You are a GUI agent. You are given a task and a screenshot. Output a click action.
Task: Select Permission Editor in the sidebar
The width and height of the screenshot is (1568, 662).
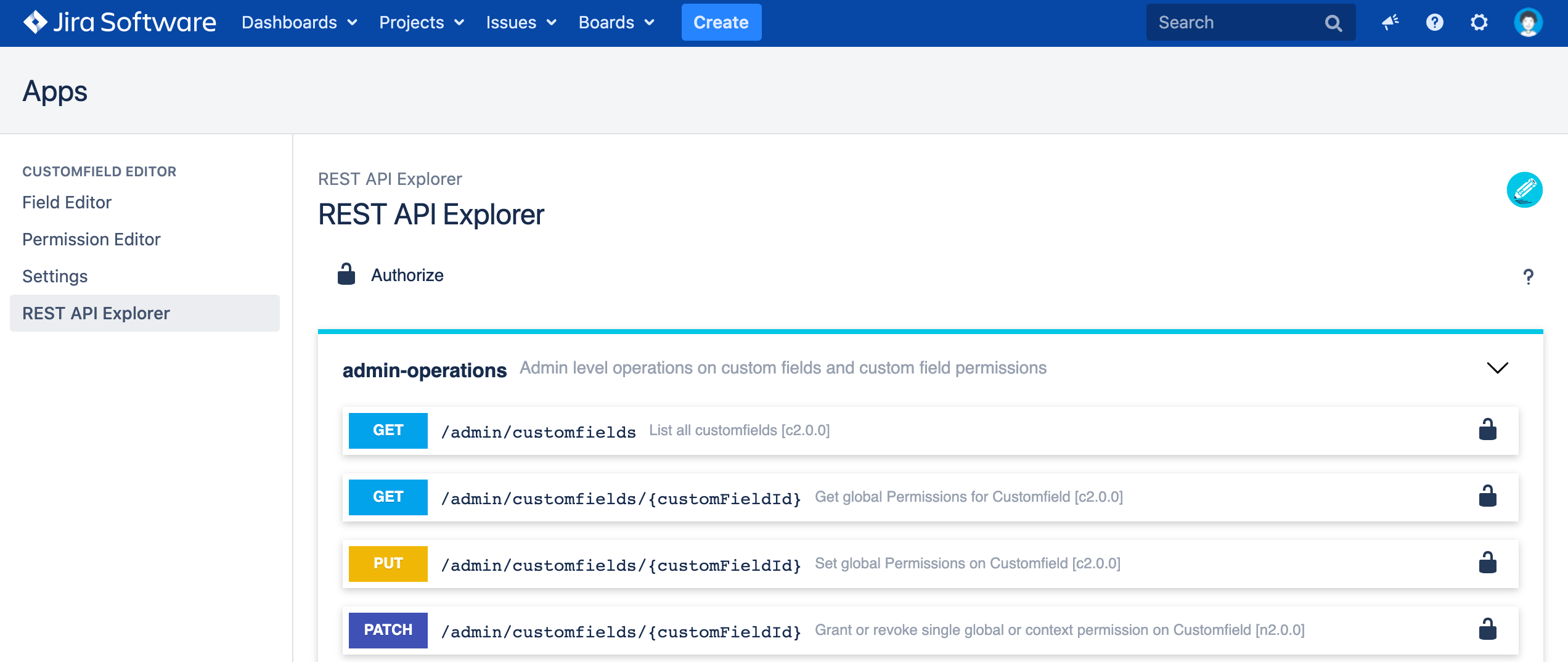pos(91,239)
